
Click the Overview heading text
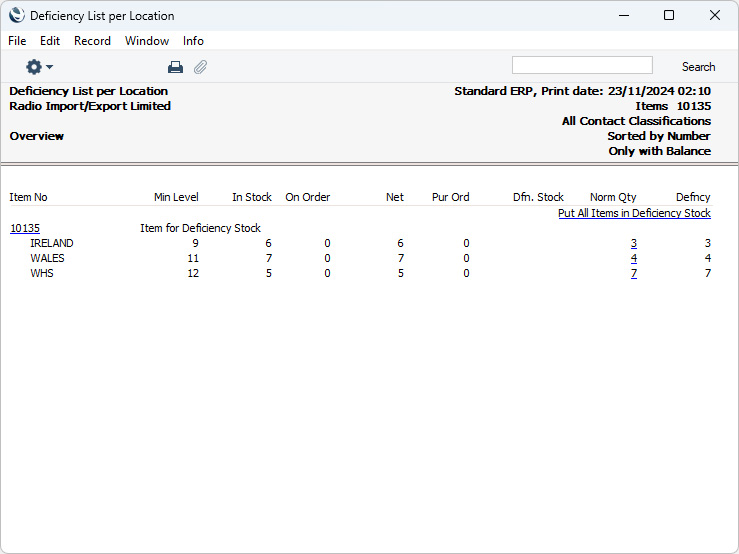coord(36,136)
